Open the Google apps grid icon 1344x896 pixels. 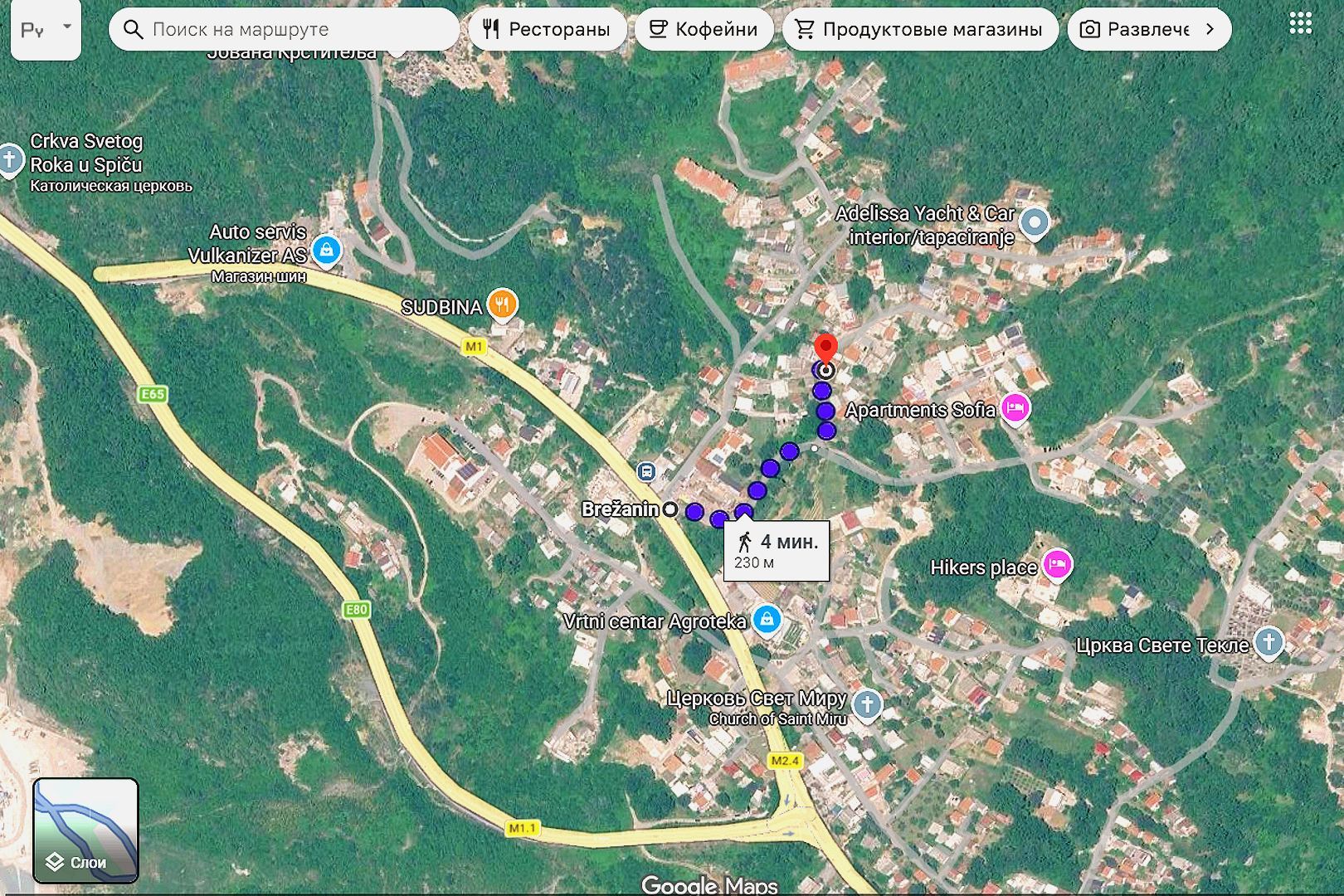(1300, 23)
